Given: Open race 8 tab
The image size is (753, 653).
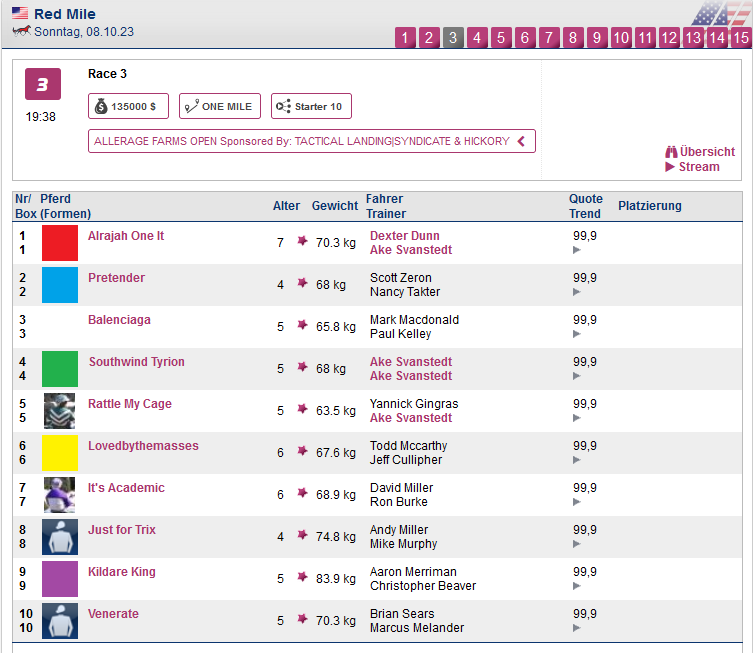Looking at the screenshot, I should pyautogui.click(x=573, y=37).
